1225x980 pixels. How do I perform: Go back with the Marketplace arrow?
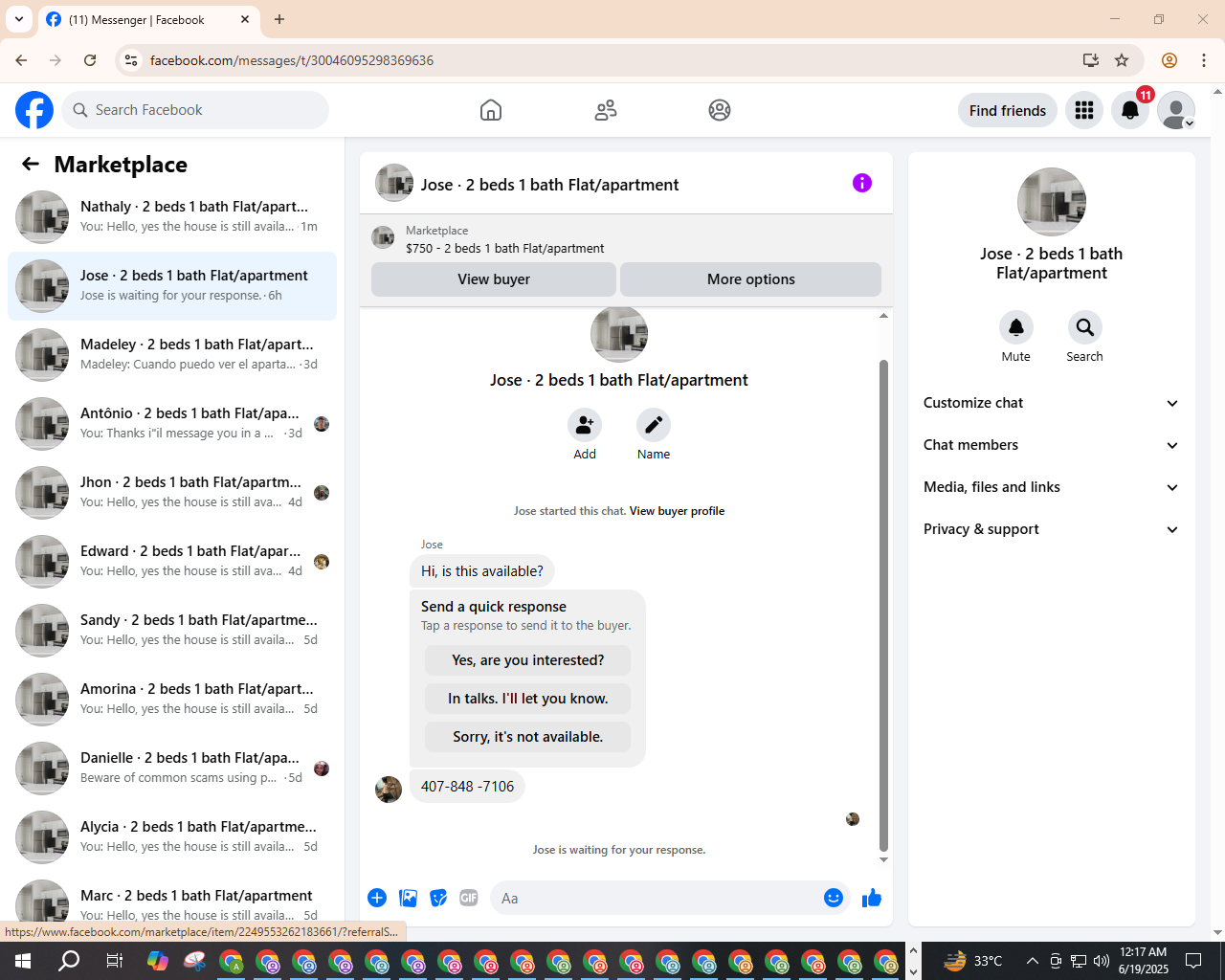pos(31,164)
